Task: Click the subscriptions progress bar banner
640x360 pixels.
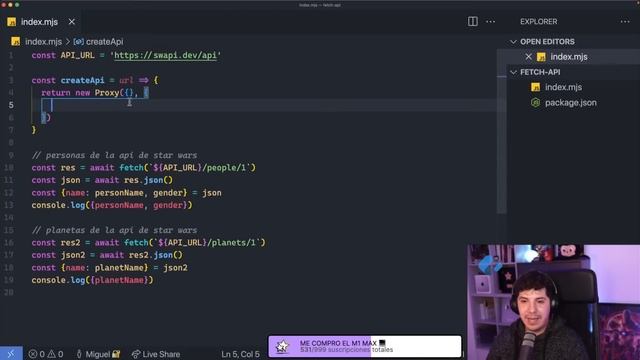Action: (365, 347)
